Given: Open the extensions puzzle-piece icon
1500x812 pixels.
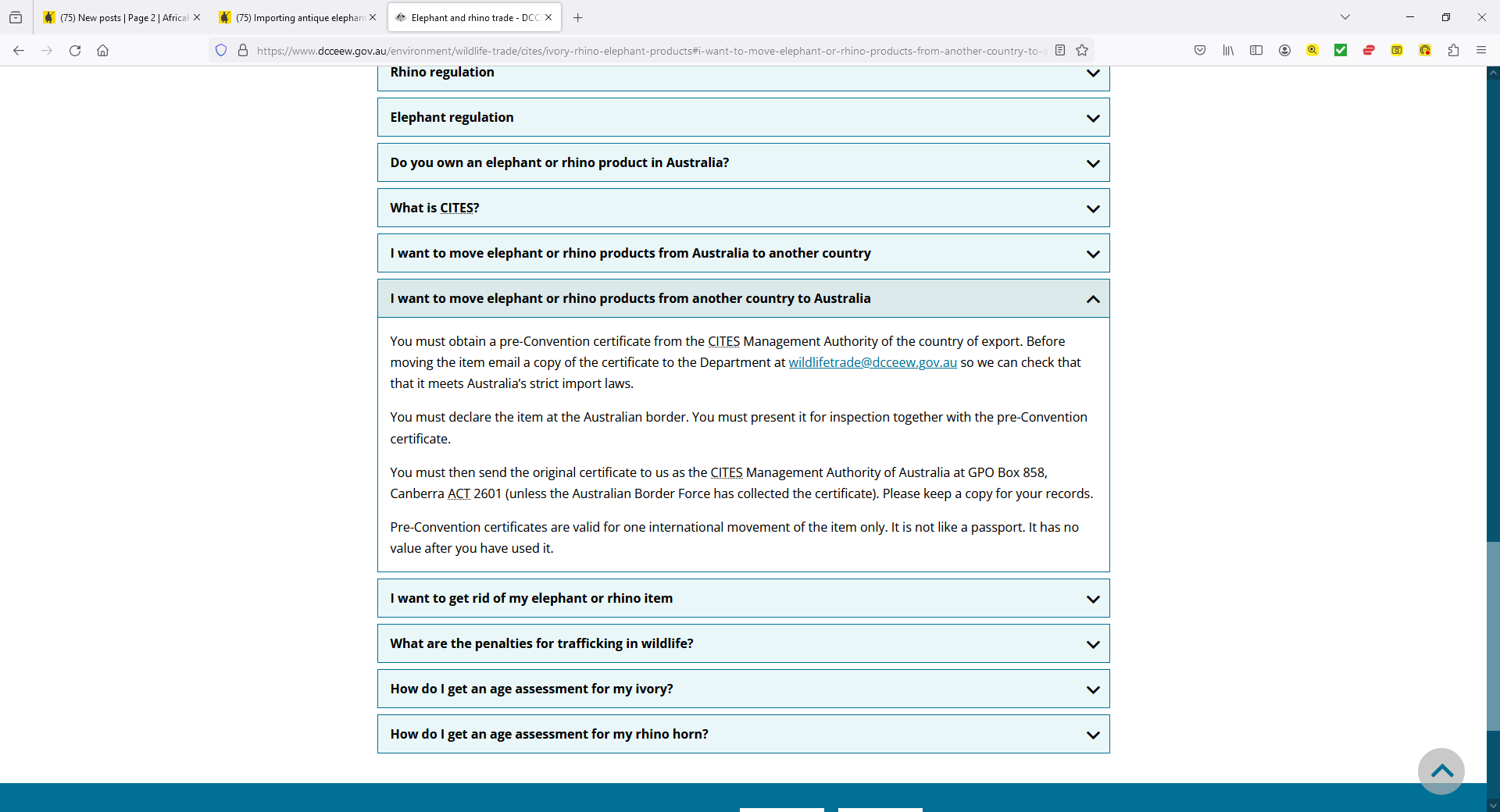Looking at the screenshot, I should [1453, 51].
